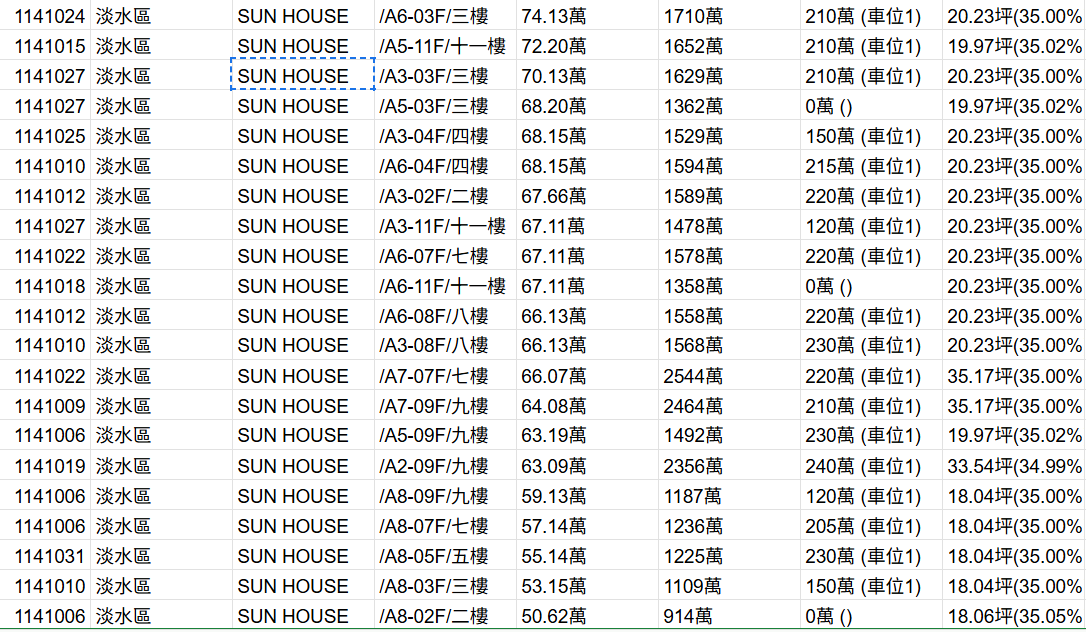Click the 1362萬 cell
The height and width of the screenshot is (632, 1086).
coord(729,105)
